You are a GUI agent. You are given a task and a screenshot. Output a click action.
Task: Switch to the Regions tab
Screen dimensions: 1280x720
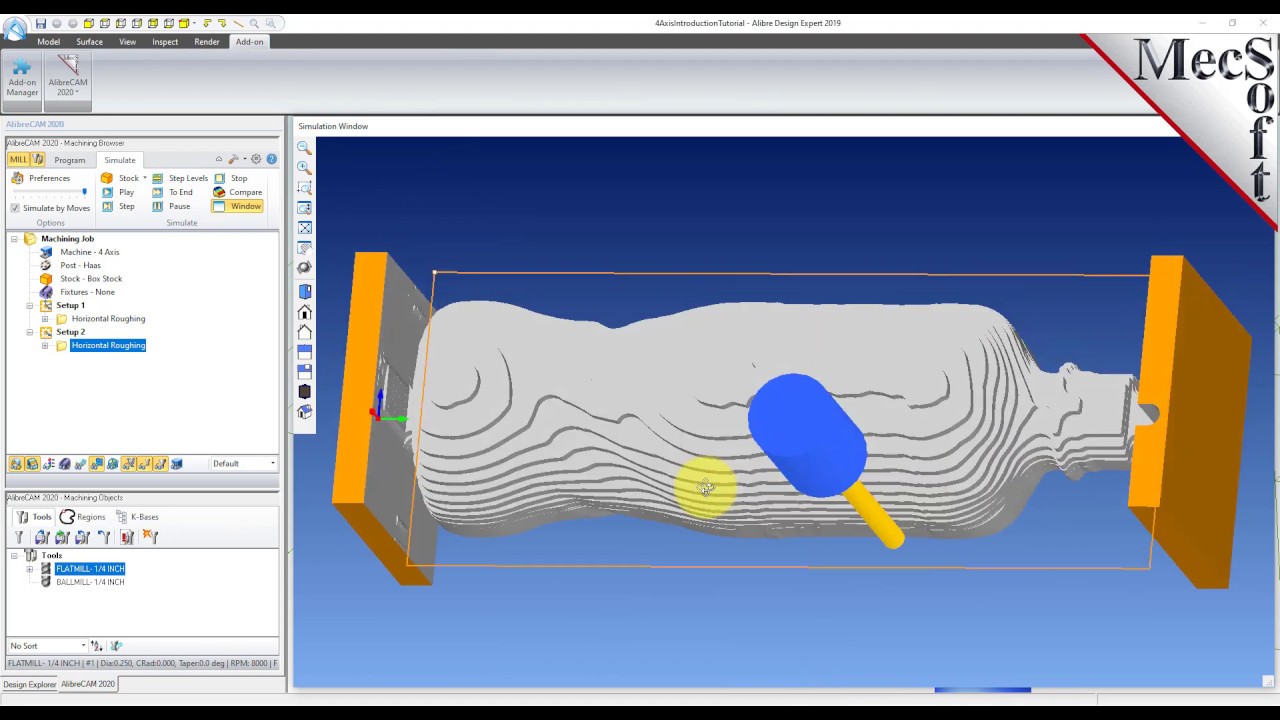coord(82,517)
